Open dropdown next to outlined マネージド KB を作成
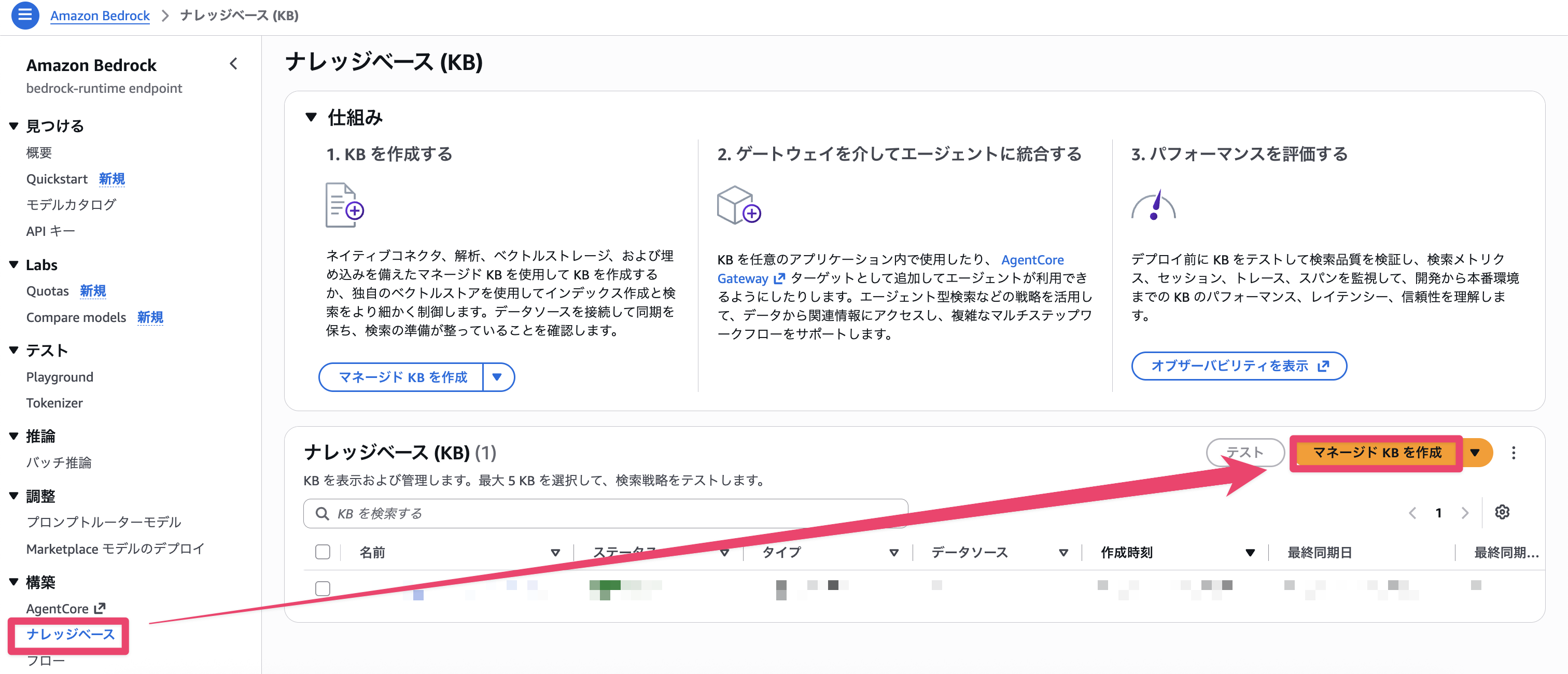Screen dimensions: 1568x674 pyautogui.click(x=498, y=377)
